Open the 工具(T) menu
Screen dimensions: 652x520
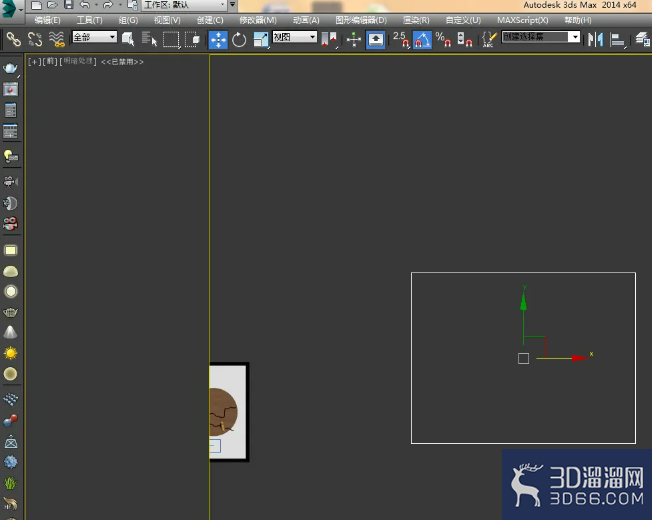point(89,20)
